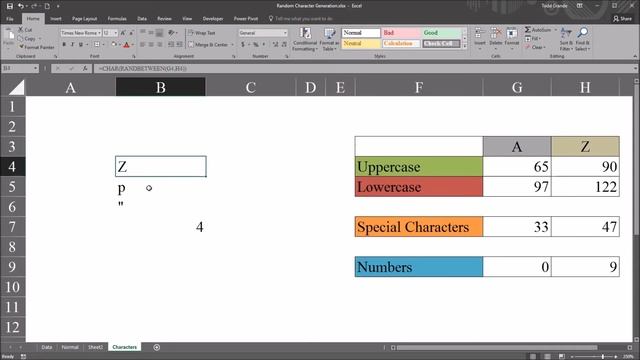
Task: Add a new sheet with the plus icon
Action: (x=157, y=347)
